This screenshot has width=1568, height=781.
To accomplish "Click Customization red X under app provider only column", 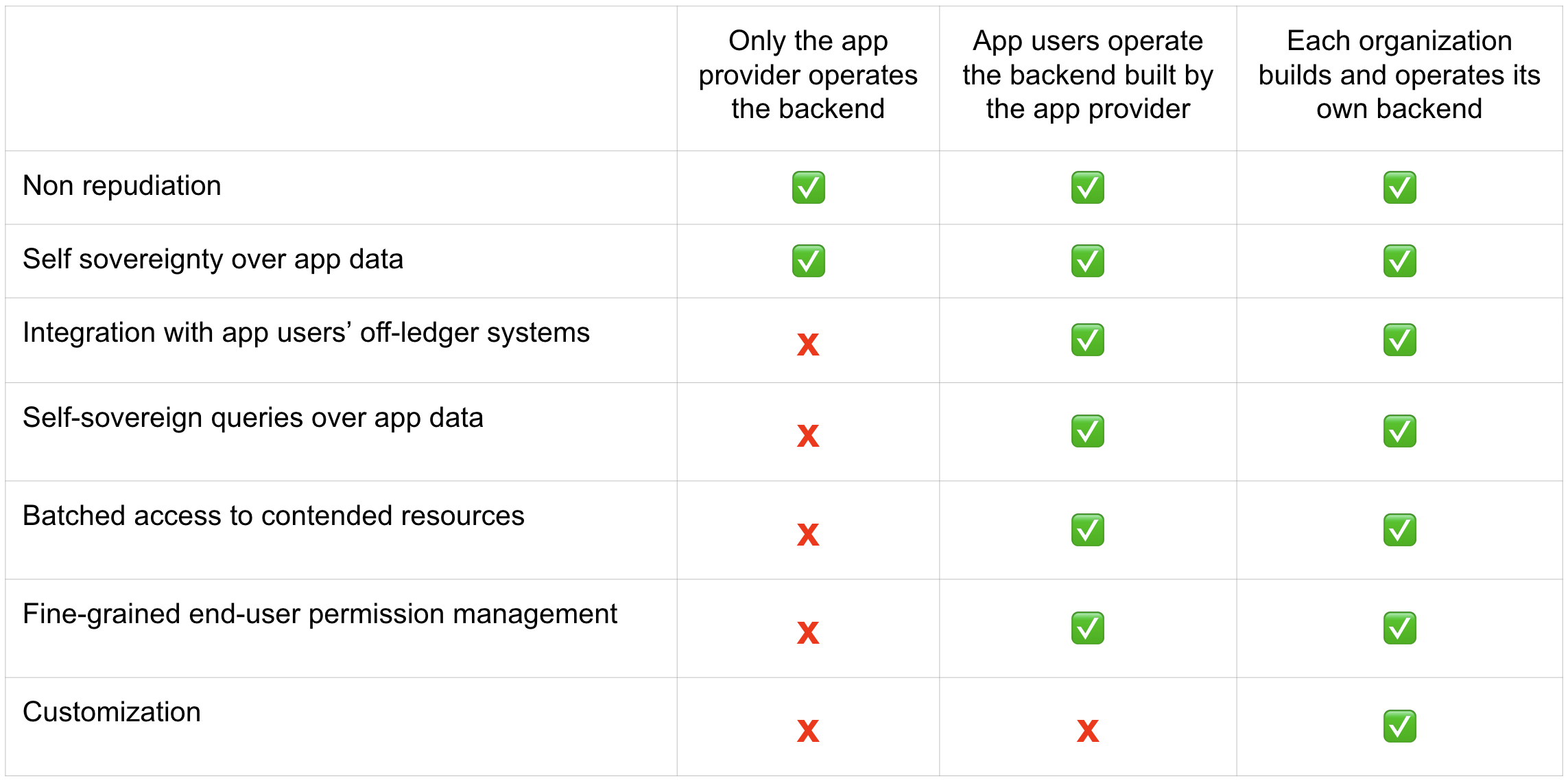I will (x=808, y=731).
